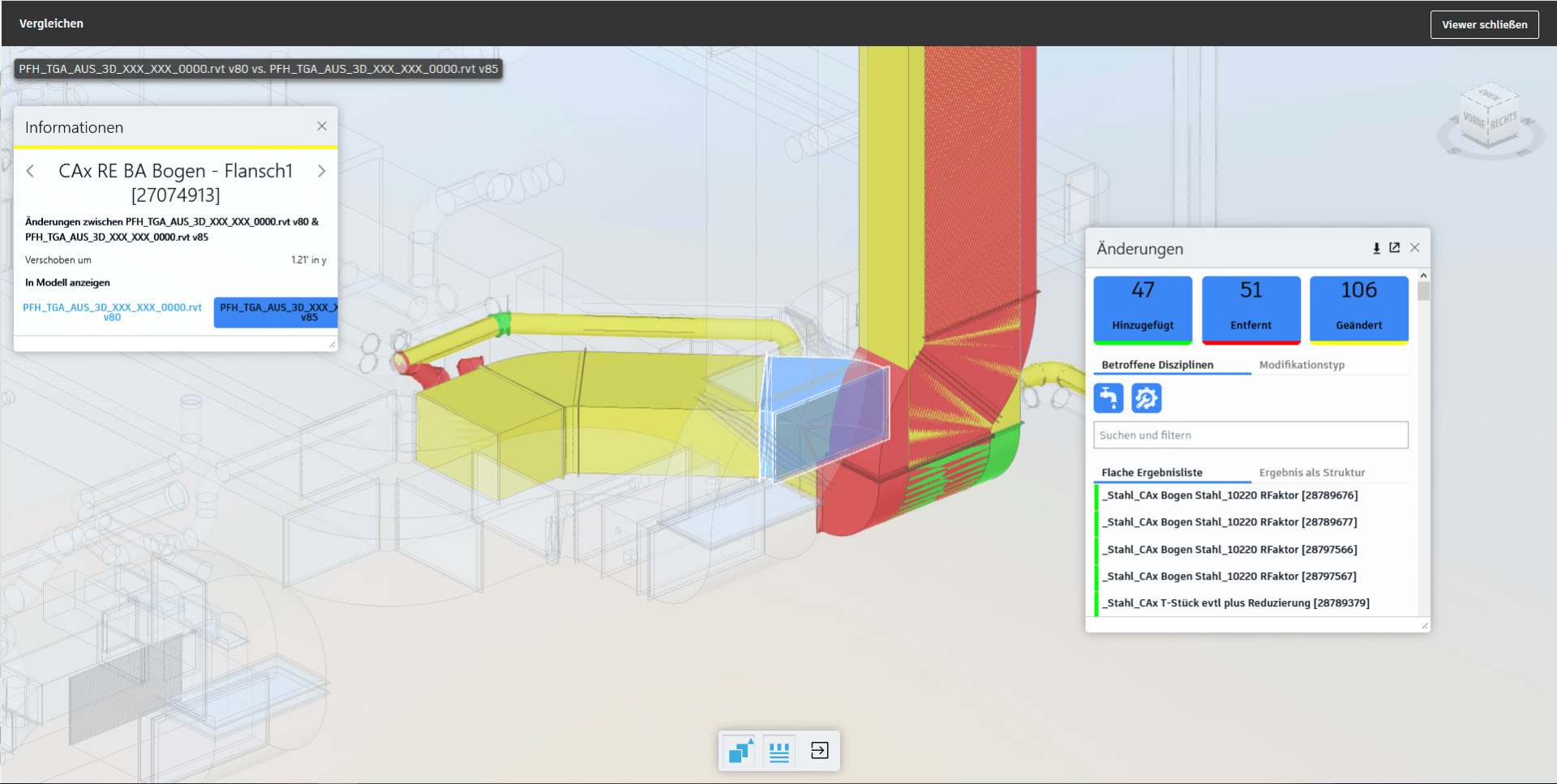This screenshot has height=784, width=1557.
Task: Pop out the Änderungen panel to new window
Action: point(1395,248)
